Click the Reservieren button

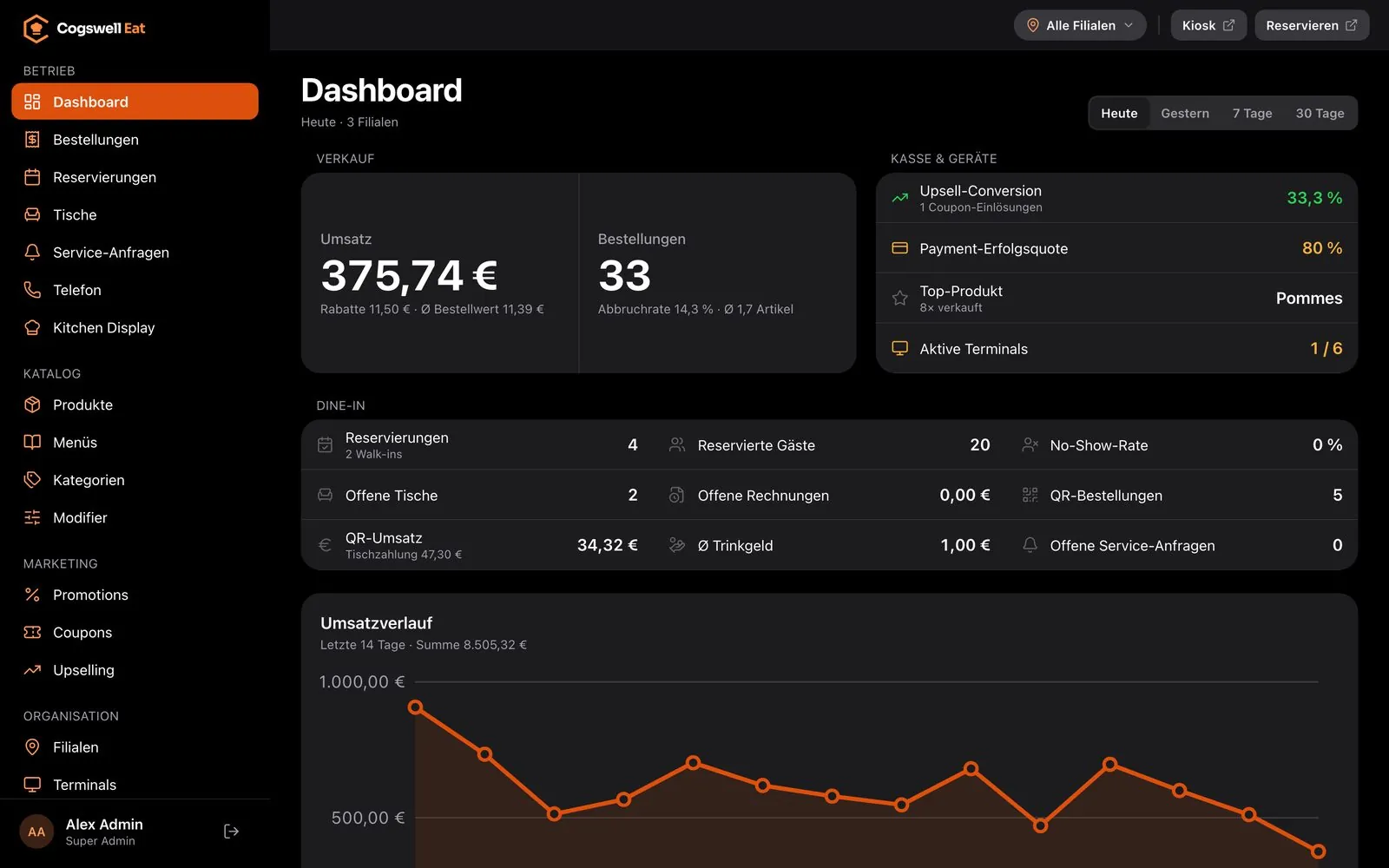pos(1312,25)
